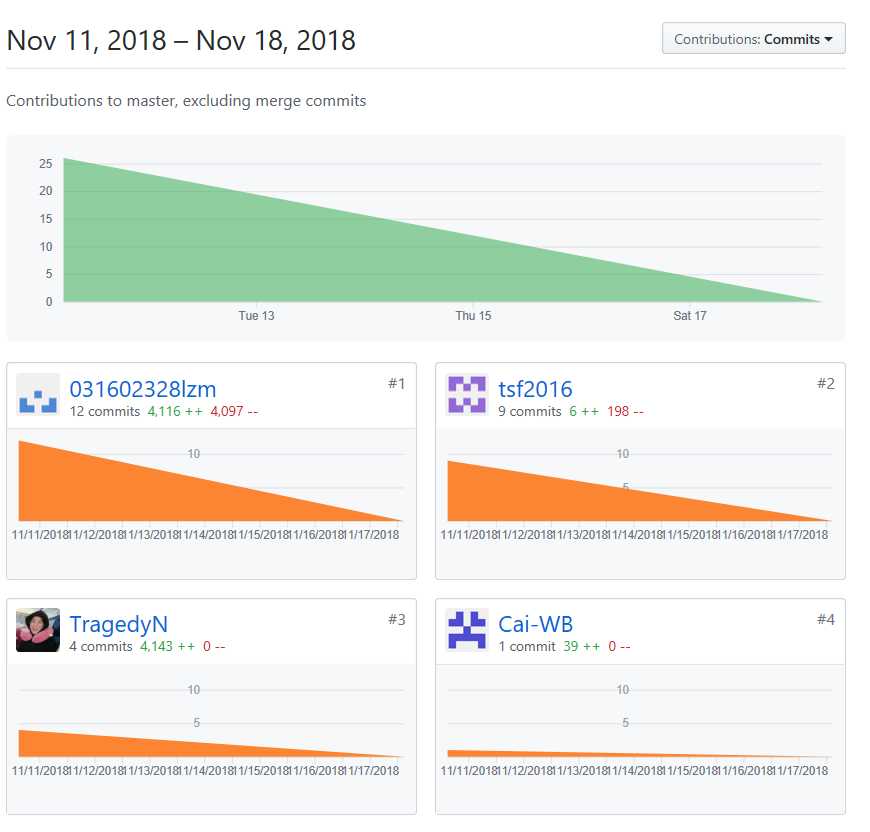
Task: Click TragedyN's photo avatar
Action: click(38, 630)
